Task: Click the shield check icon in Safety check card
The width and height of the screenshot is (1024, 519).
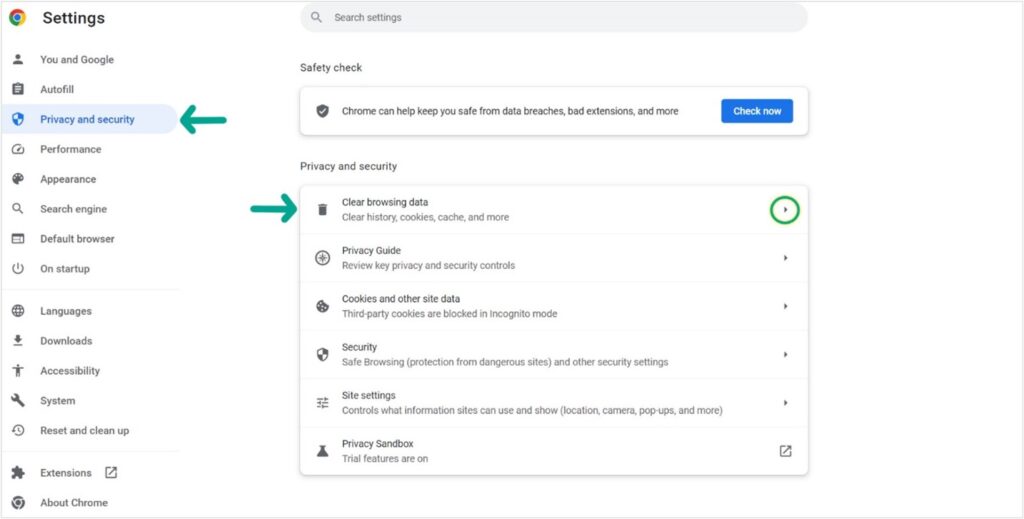Action: coord(323,111)
